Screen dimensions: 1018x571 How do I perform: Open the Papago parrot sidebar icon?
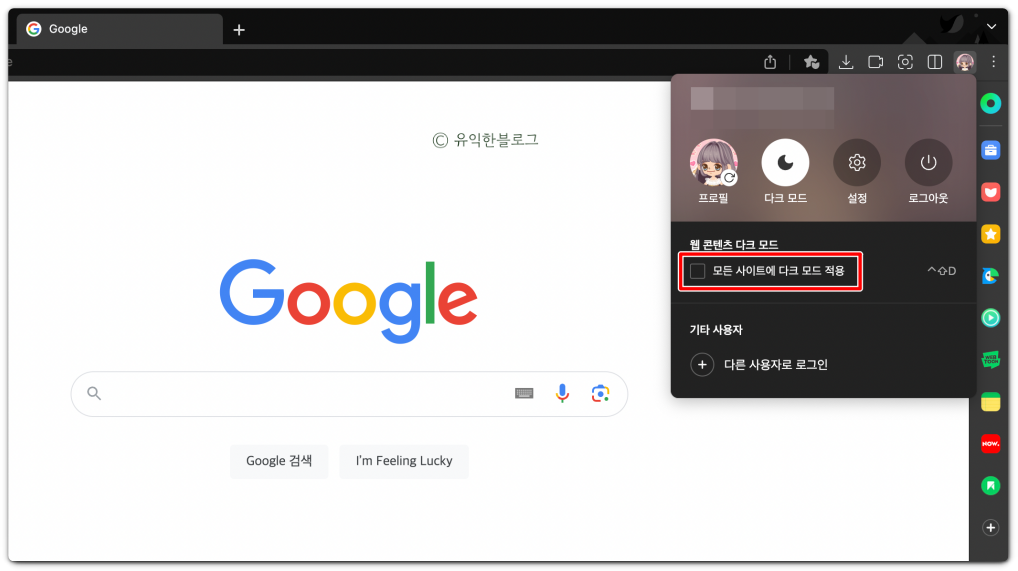click(x=991, y=276)
